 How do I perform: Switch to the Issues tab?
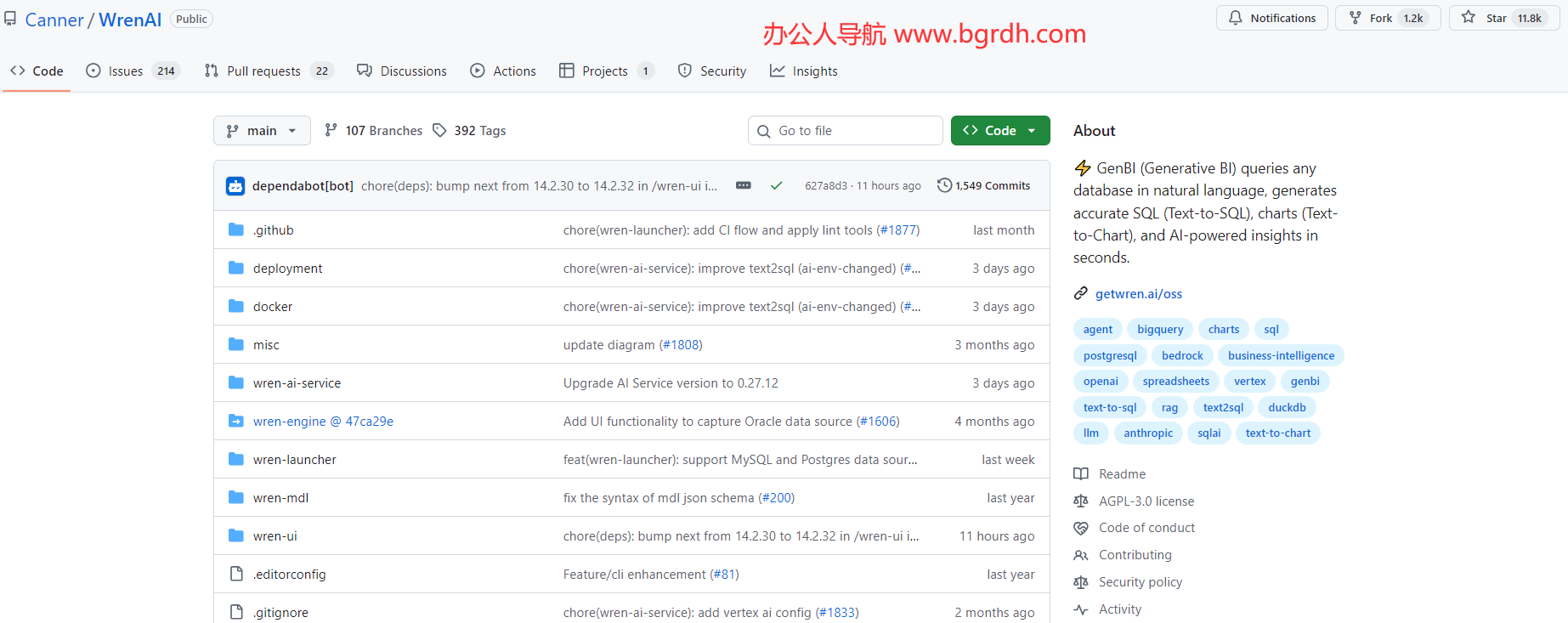(x=125, y=71)
